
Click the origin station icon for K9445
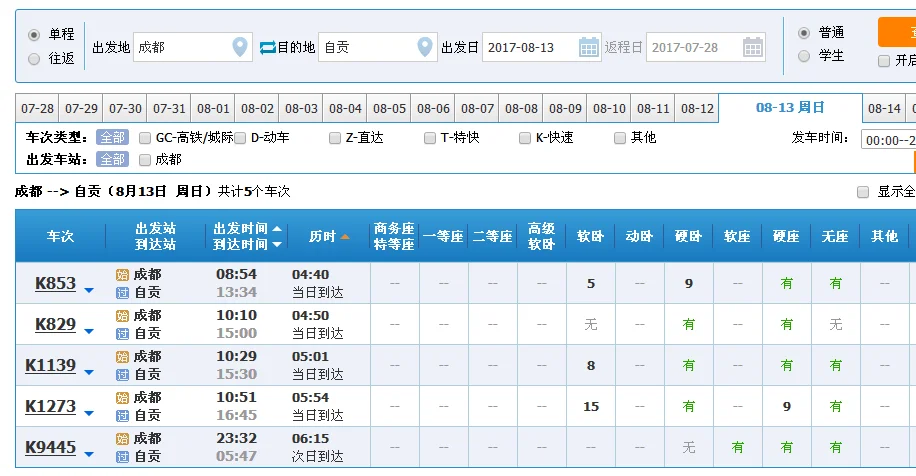pyautogui.click(x=122, y=439)
